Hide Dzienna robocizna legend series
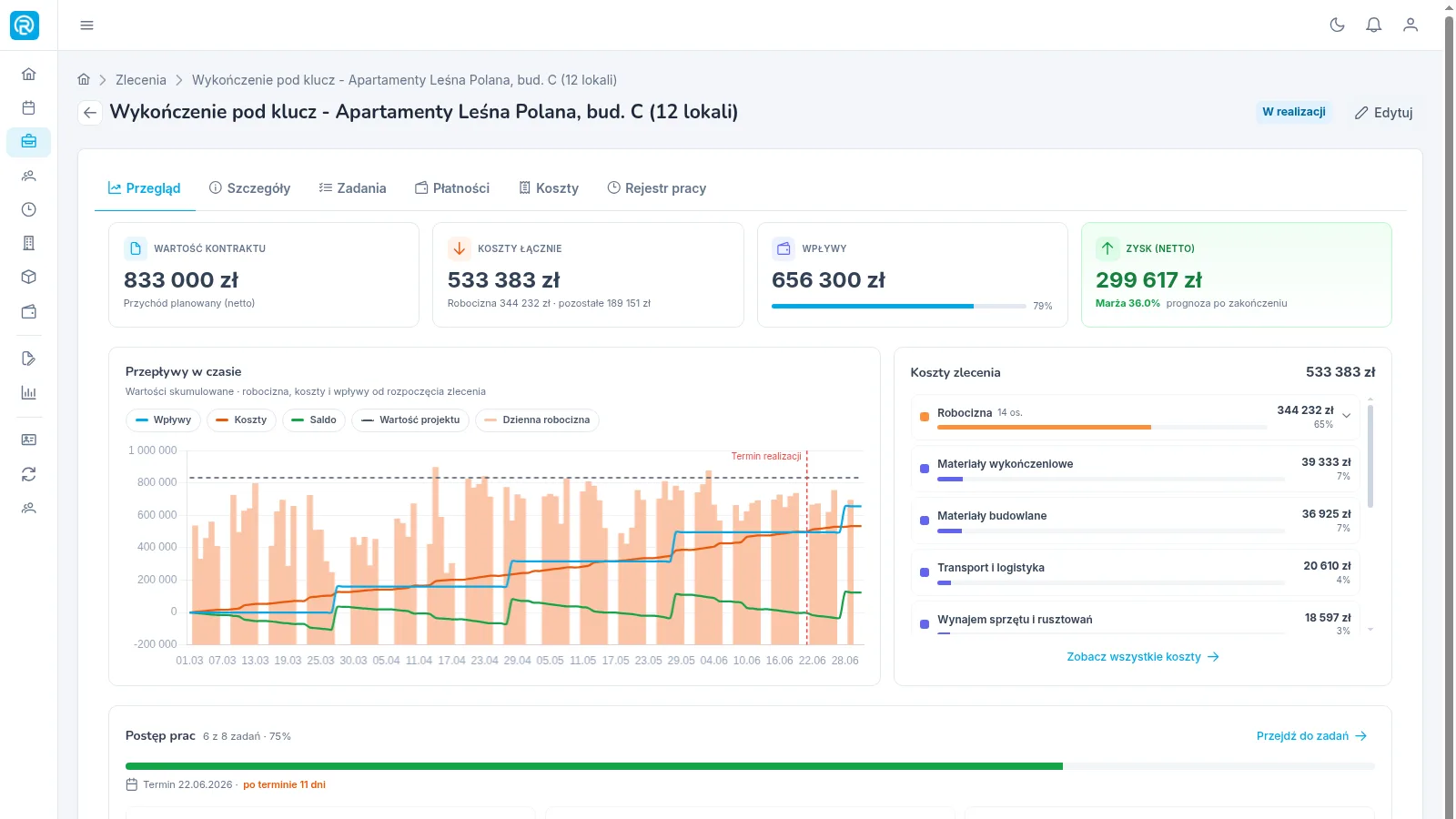The height and width of the screenshot is (819, 1456). pos(537,420)
